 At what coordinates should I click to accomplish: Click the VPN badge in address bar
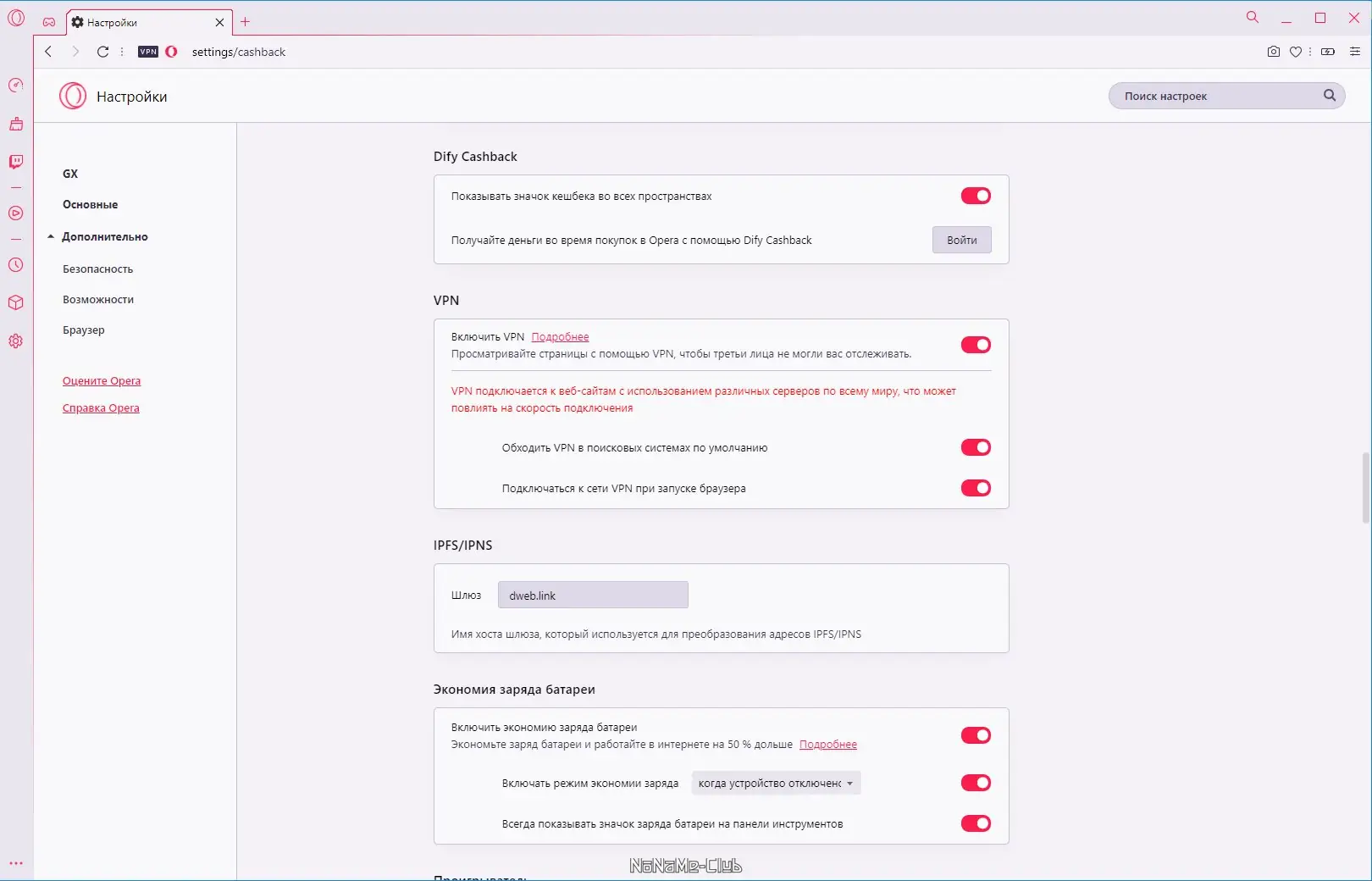[x=148, y=52]
